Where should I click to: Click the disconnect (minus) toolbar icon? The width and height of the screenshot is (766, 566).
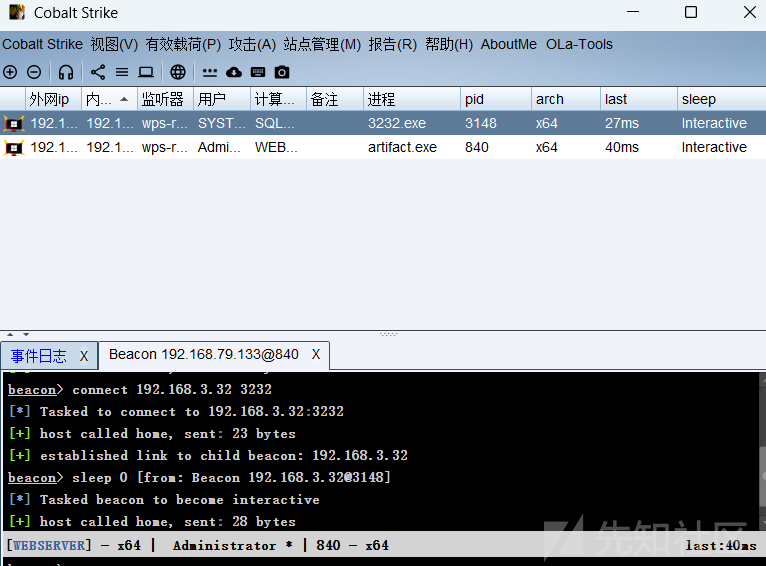[34, 72]
